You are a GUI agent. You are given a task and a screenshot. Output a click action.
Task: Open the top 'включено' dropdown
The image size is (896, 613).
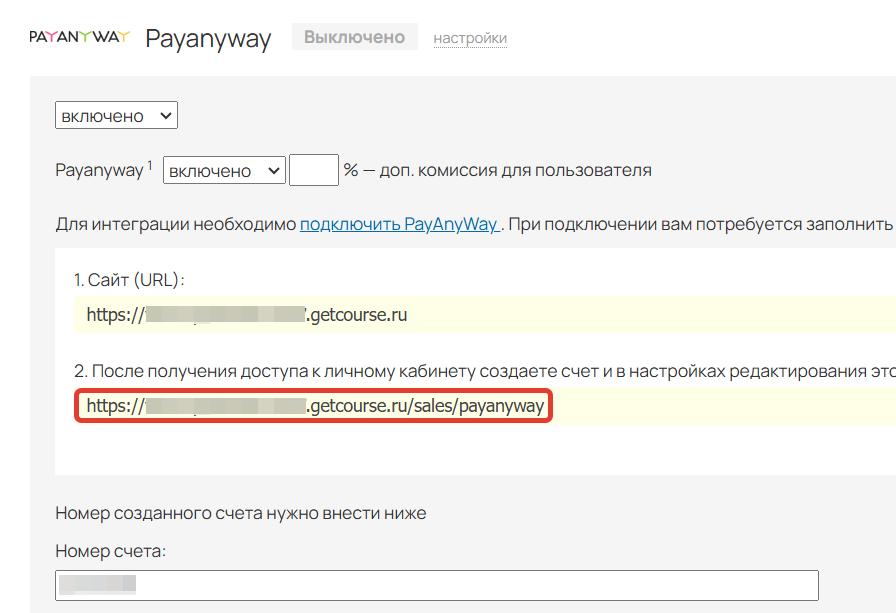click(116, 115)
